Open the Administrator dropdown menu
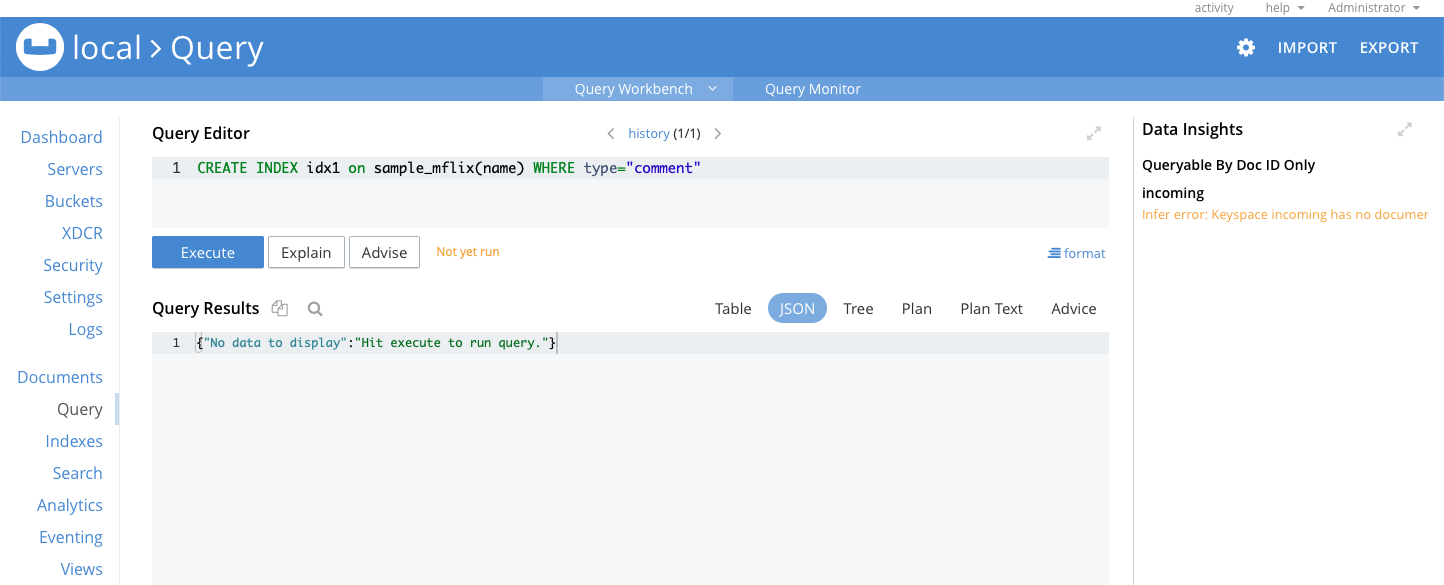The height and width of the screenshot is (585, 1444). (1374, 8)
